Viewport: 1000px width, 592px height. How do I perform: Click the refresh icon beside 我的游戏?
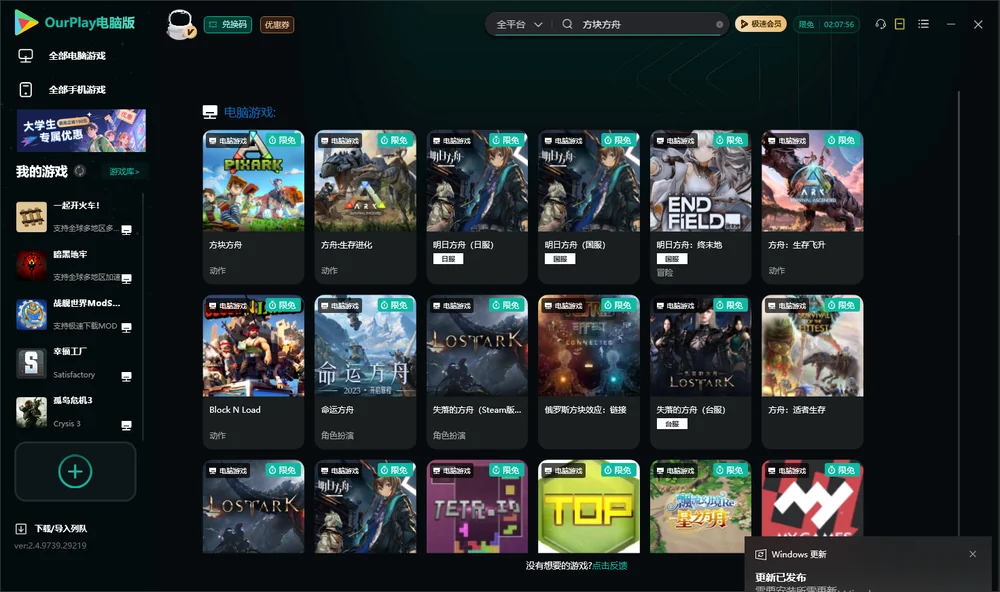click(x=80, y=171)
